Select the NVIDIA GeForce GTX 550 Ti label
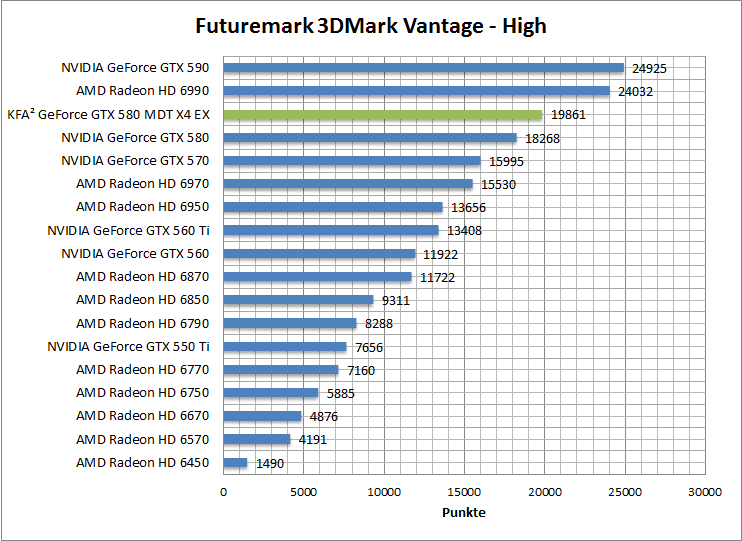The image size is (742, 541). (128, 346)
